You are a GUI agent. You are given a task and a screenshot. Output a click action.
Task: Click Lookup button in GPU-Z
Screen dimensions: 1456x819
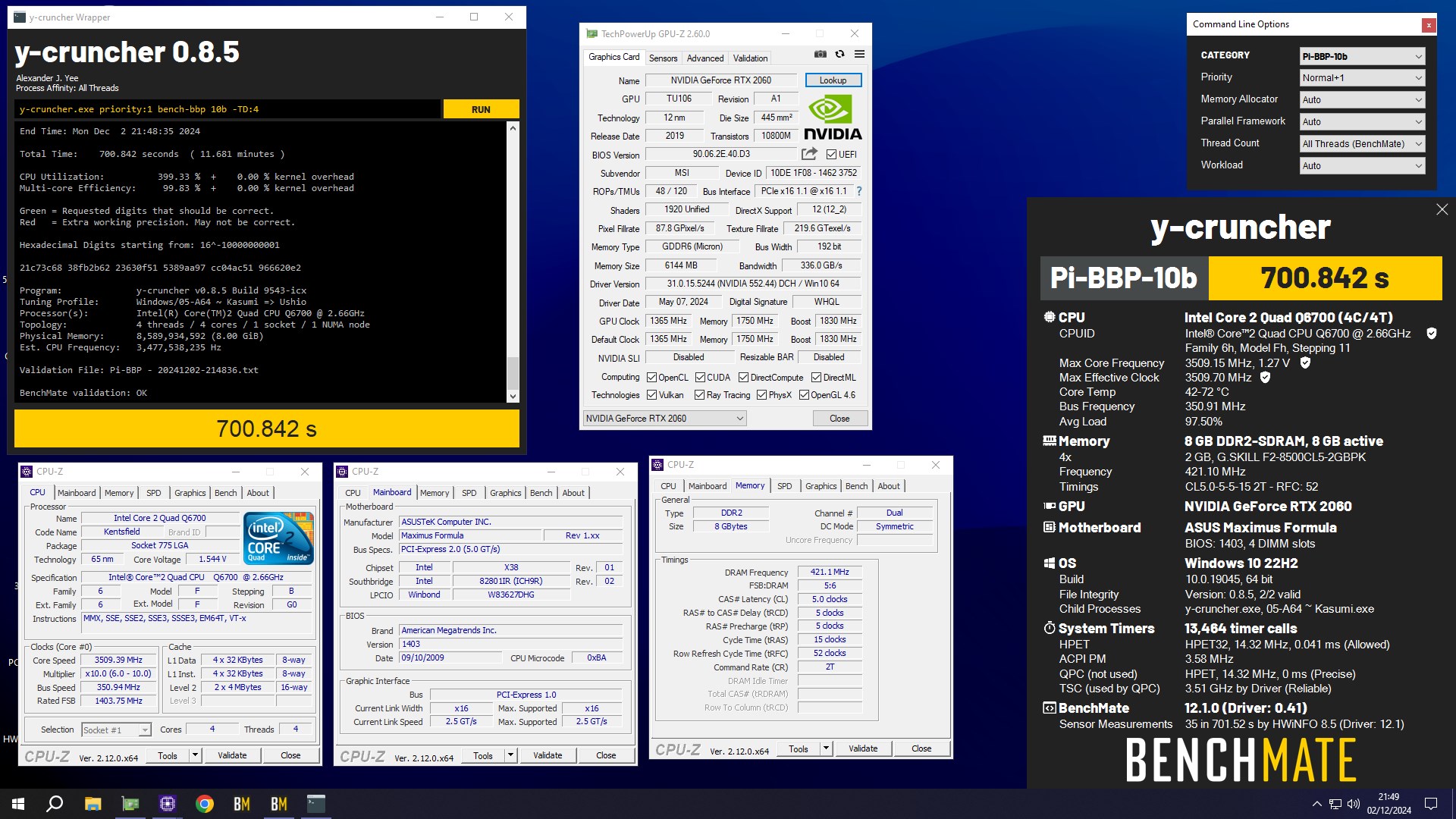click(x=833, y=80)
